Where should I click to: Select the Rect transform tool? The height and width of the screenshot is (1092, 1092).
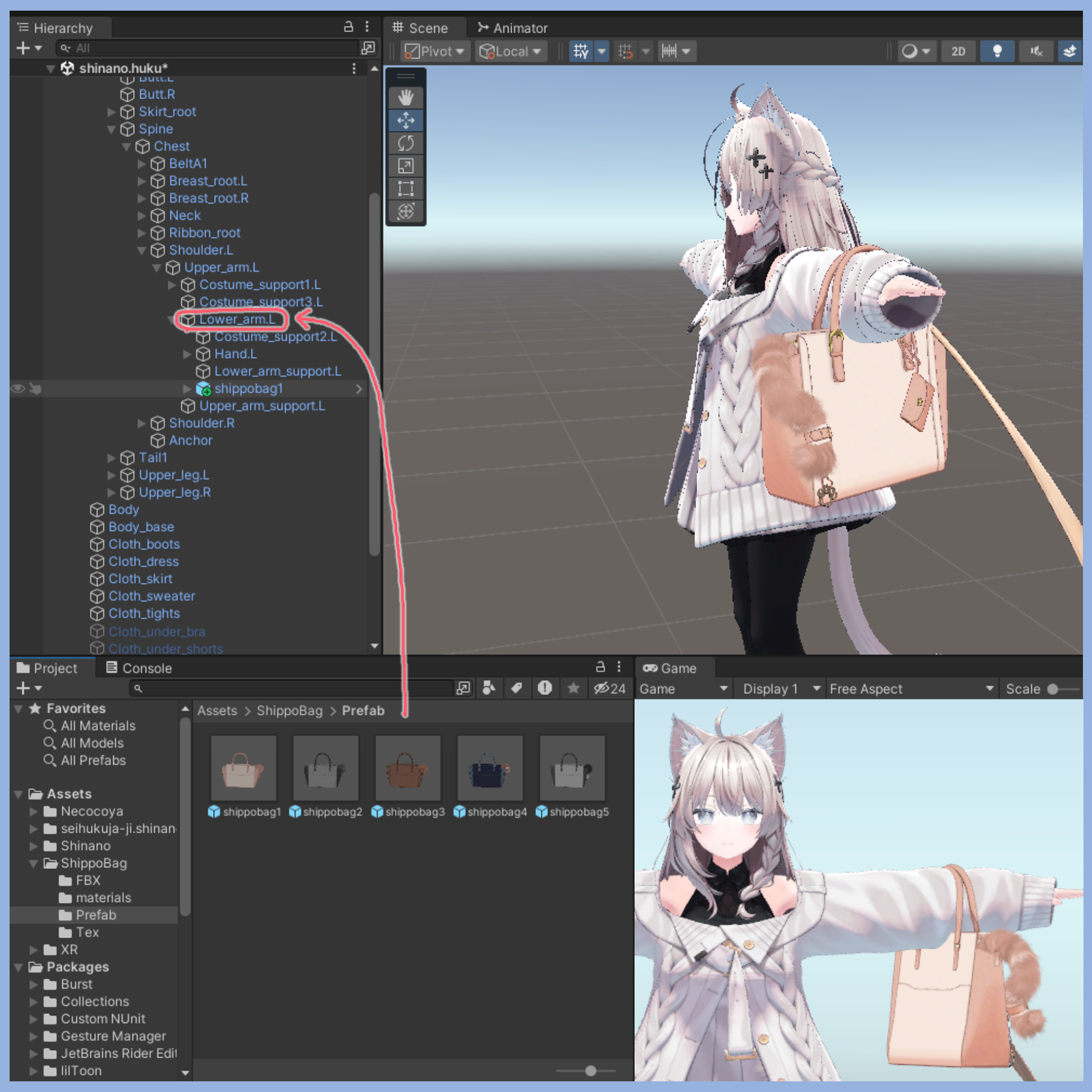point(406,188)
